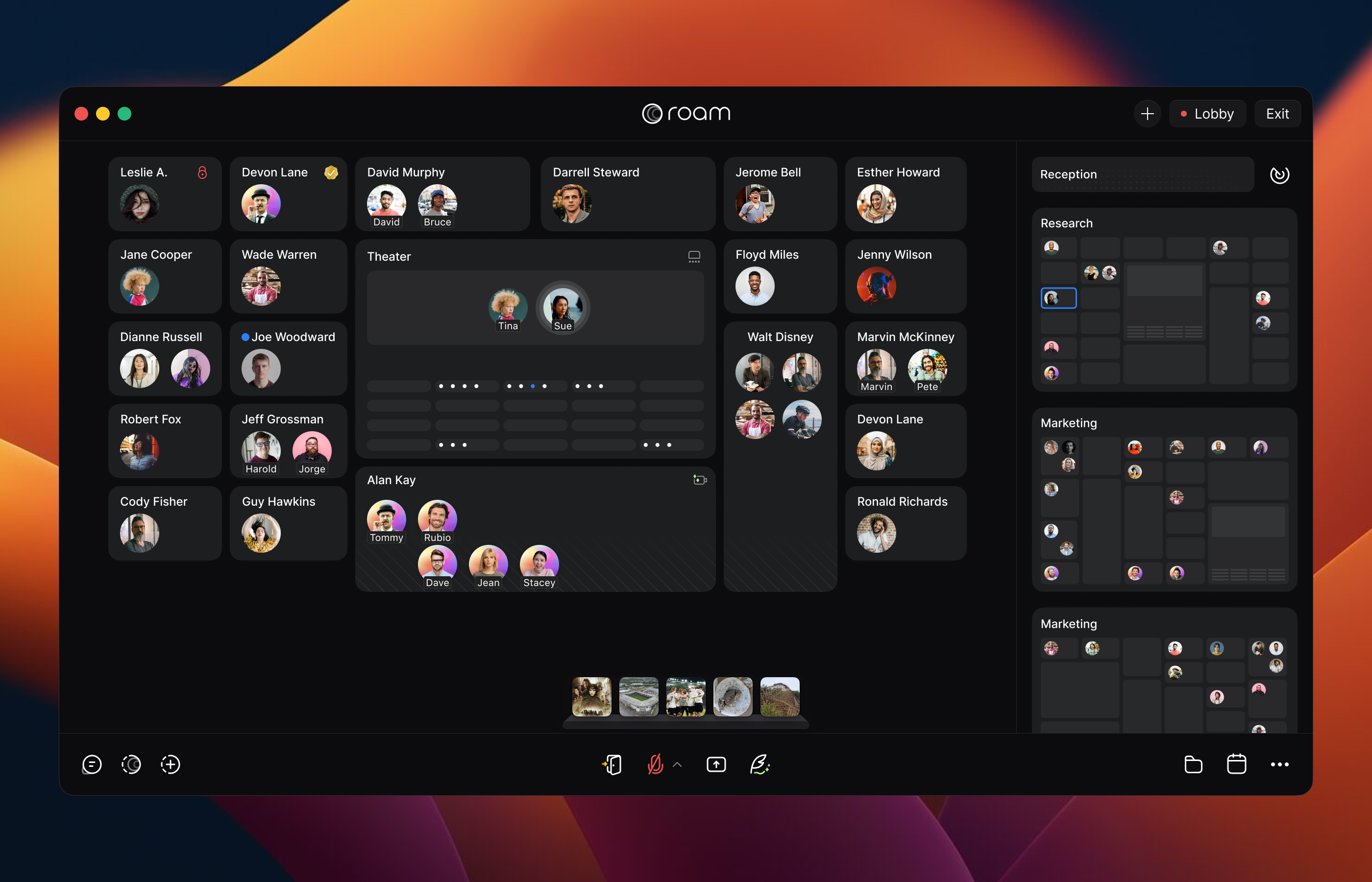
Task: Select the Research floor panel title
Action: point(1066,223)
